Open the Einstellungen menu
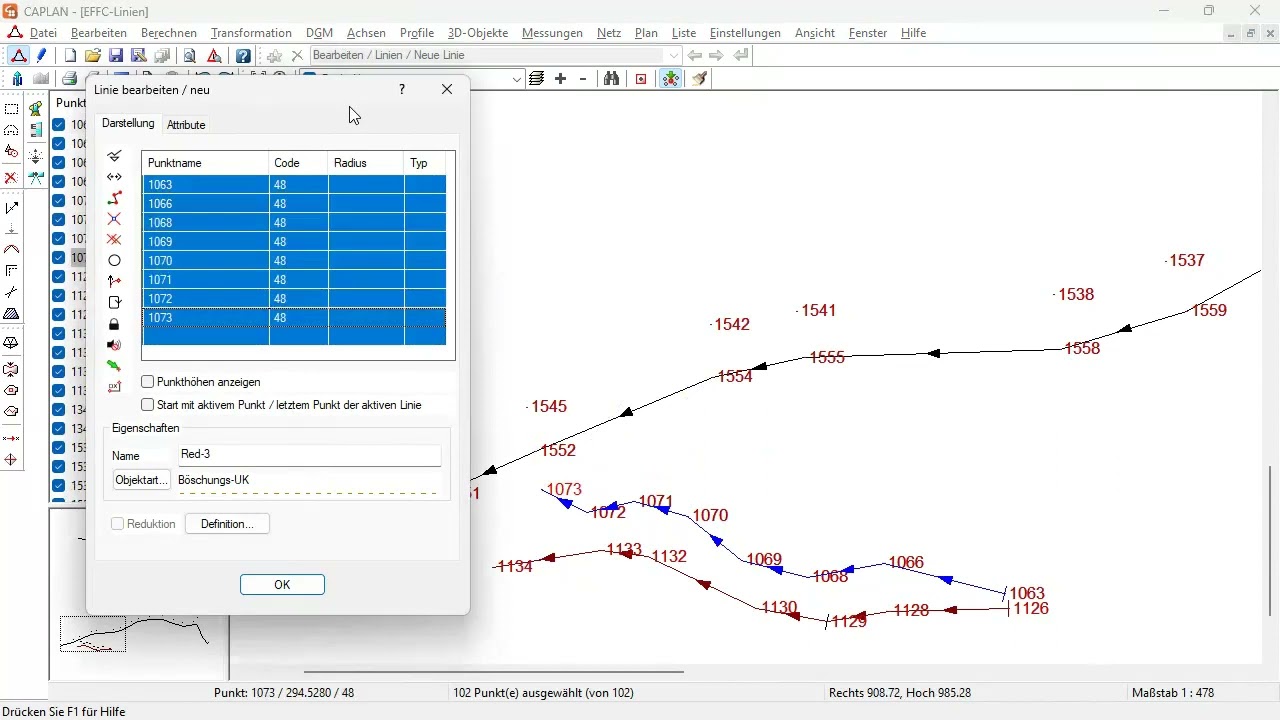1280x720 pixels. tap(745, 33)
